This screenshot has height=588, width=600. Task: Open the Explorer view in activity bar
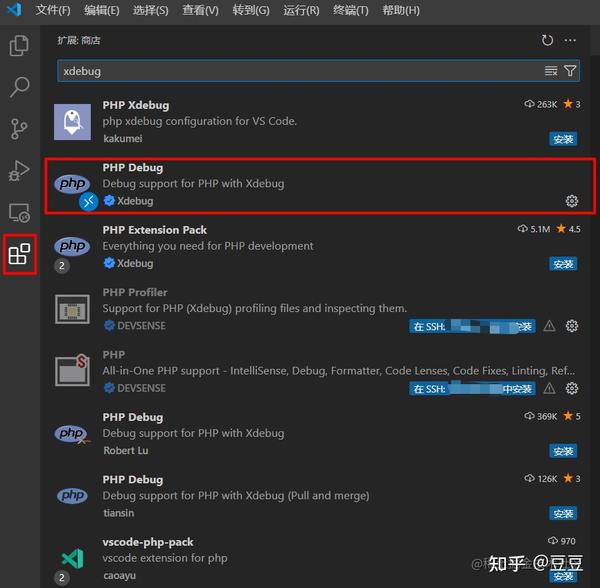pos(19,46)
